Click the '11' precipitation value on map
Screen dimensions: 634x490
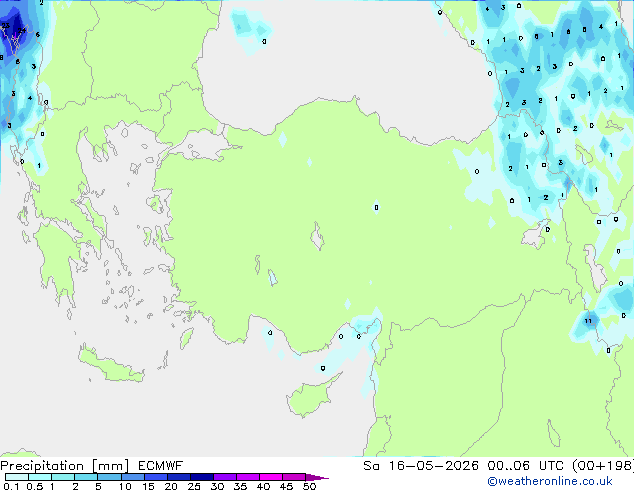tap(588, 321)
